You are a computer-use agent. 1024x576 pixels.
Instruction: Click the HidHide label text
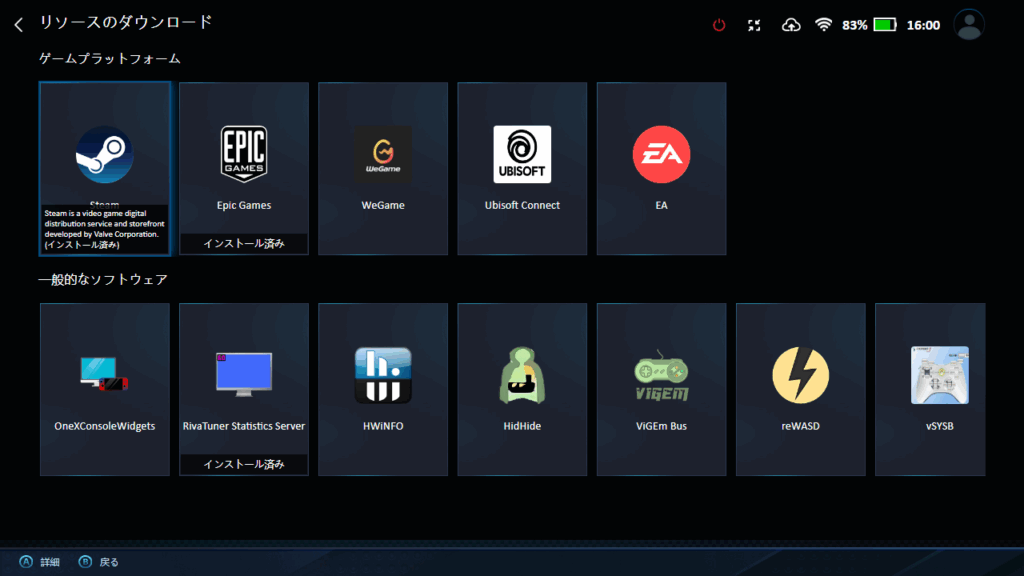click(522, 426)
